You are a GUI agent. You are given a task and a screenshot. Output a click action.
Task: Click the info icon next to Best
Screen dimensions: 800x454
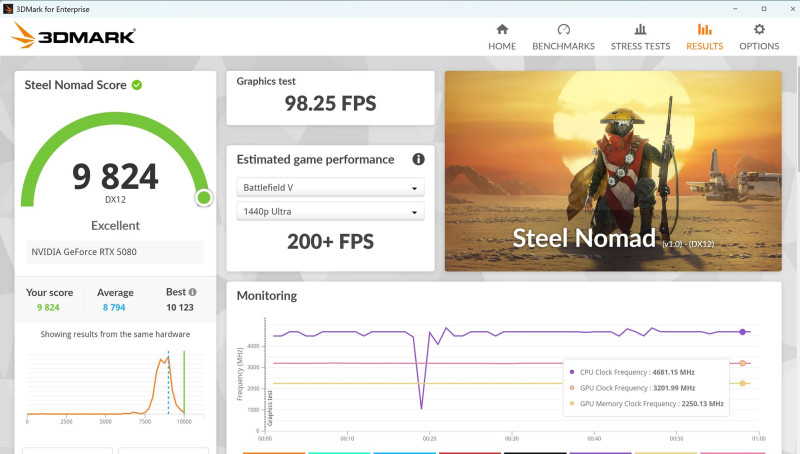click(192, 292)
